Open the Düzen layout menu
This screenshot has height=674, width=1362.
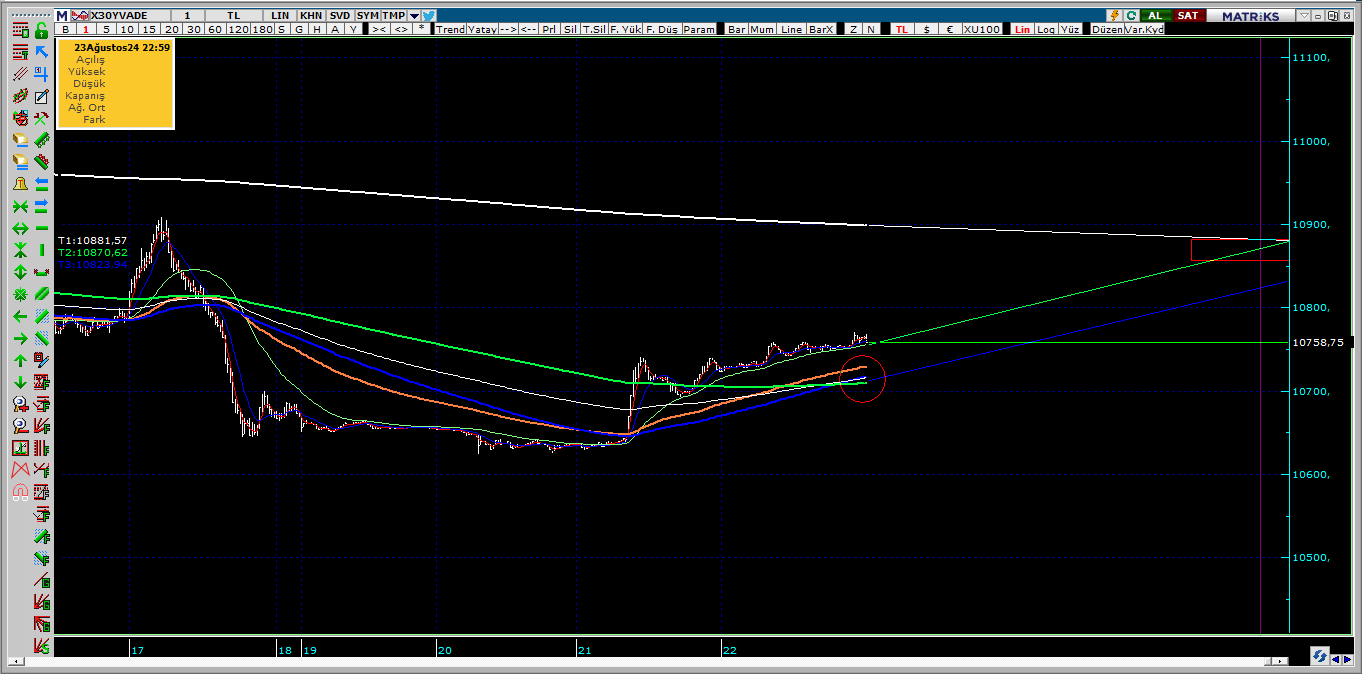pos(1106,29)
